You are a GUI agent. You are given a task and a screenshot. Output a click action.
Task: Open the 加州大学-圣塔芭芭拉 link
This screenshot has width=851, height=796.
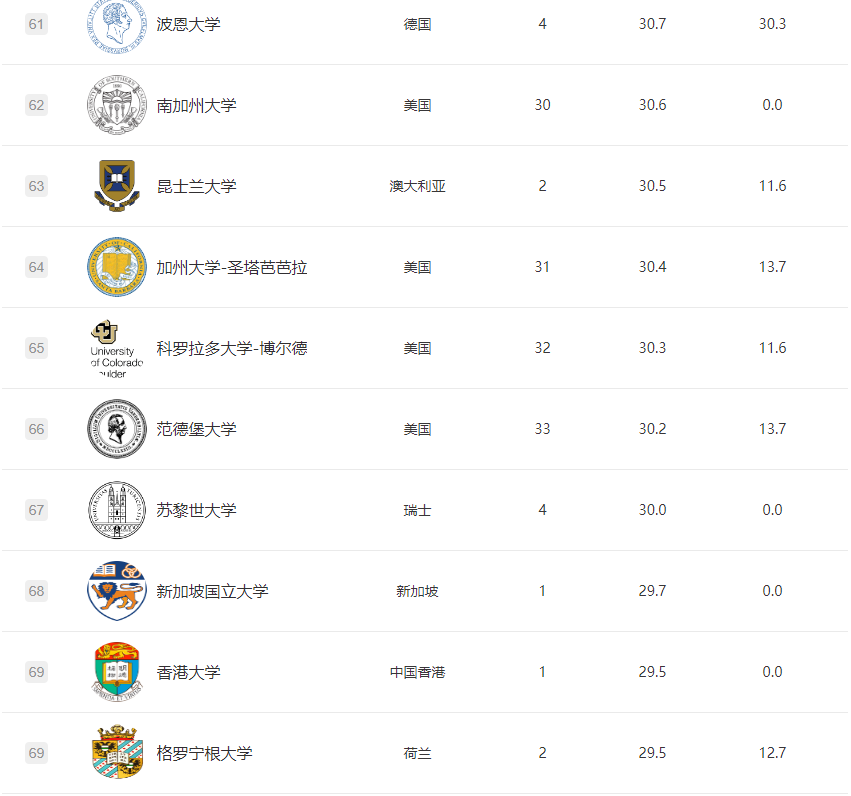[231, 267]
